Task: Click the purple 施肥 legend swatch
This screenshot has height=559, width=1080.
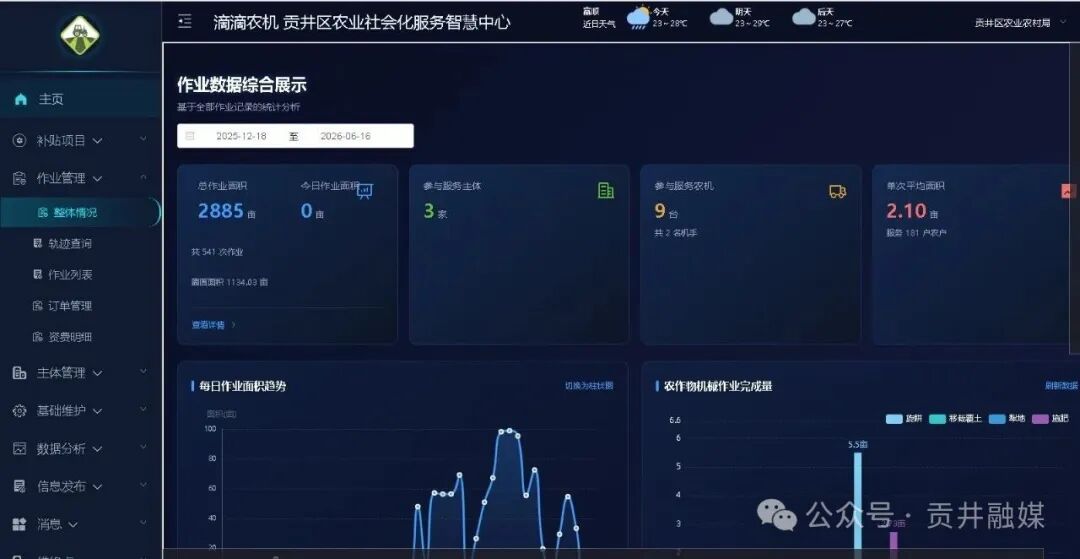Action: 1040,419
